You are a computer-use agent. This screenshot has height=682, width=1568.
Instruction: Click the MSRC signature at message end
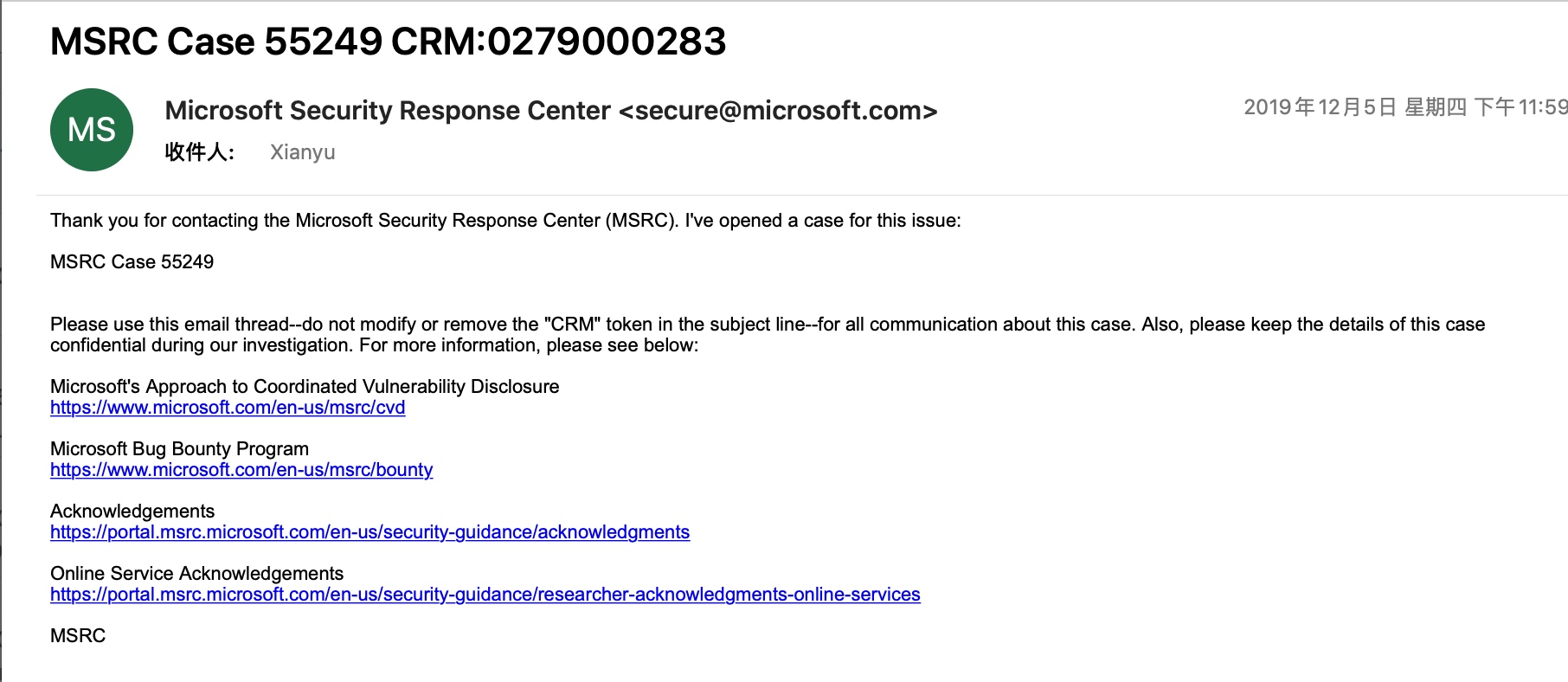[x=78, y=636]
